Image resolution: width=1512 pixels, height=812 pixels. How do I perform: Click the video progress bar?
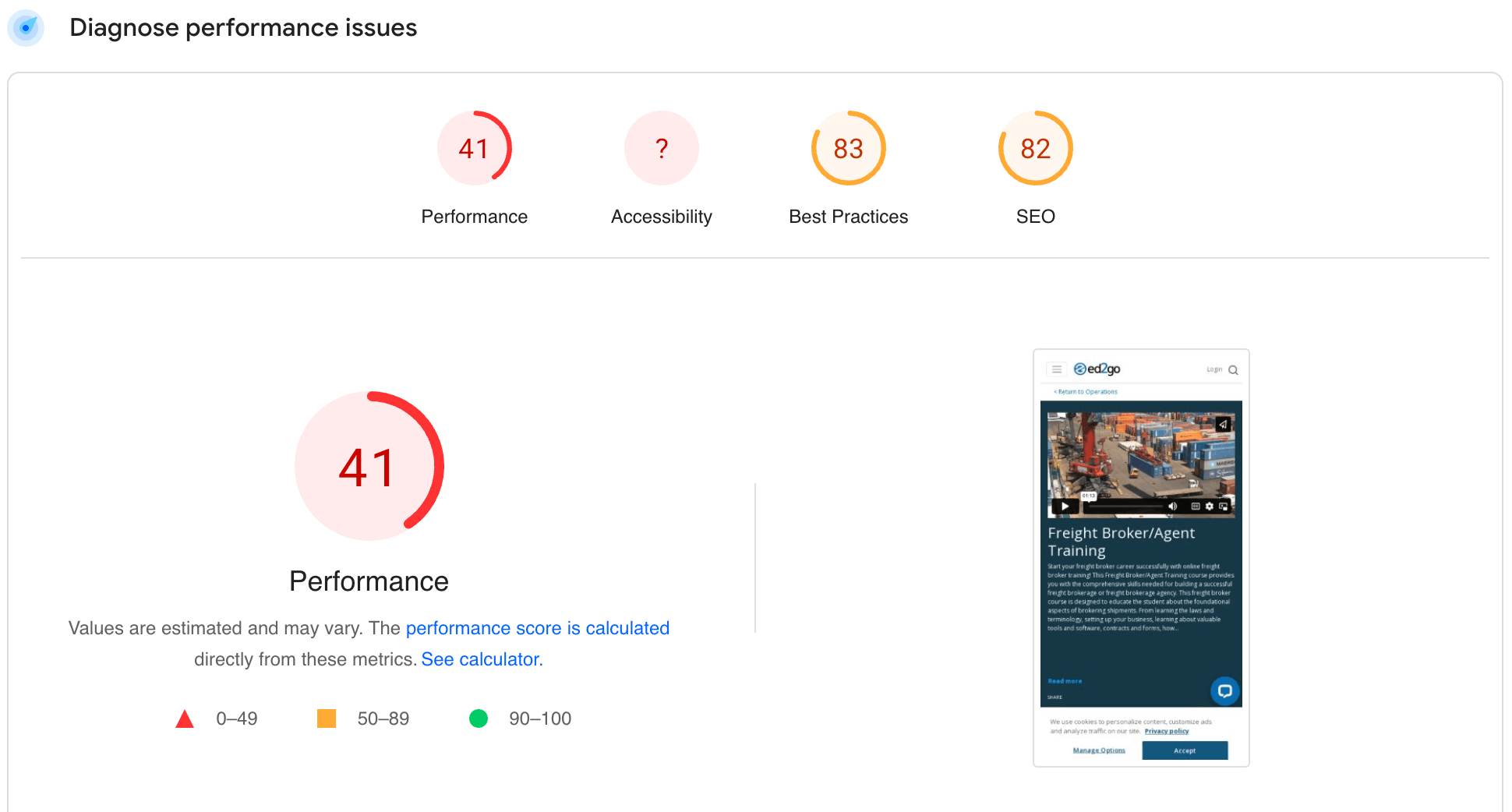[1126, 507]
